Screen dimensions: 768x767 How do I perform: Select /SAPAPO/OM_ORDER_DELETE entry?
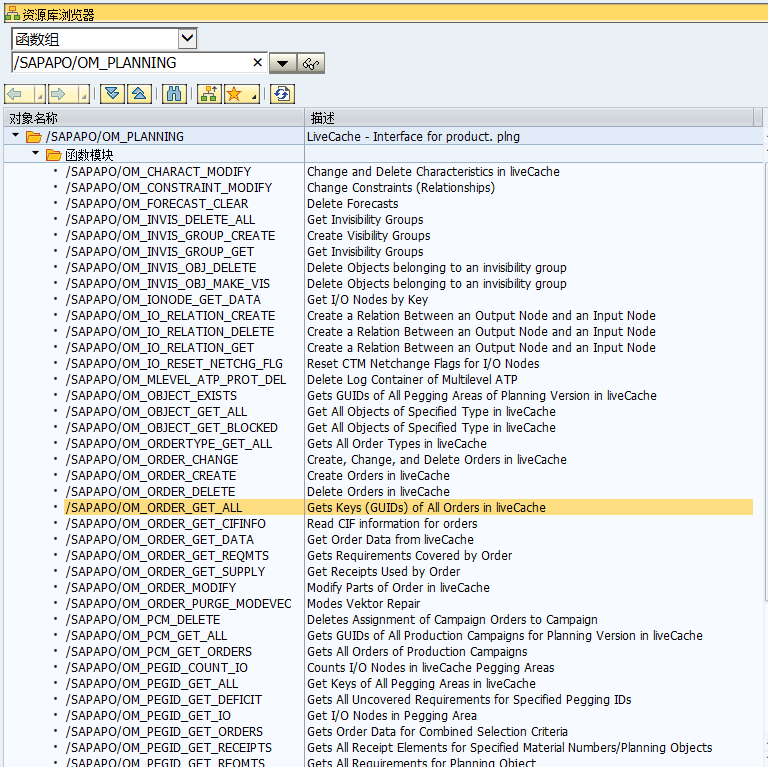click(150, 492)
